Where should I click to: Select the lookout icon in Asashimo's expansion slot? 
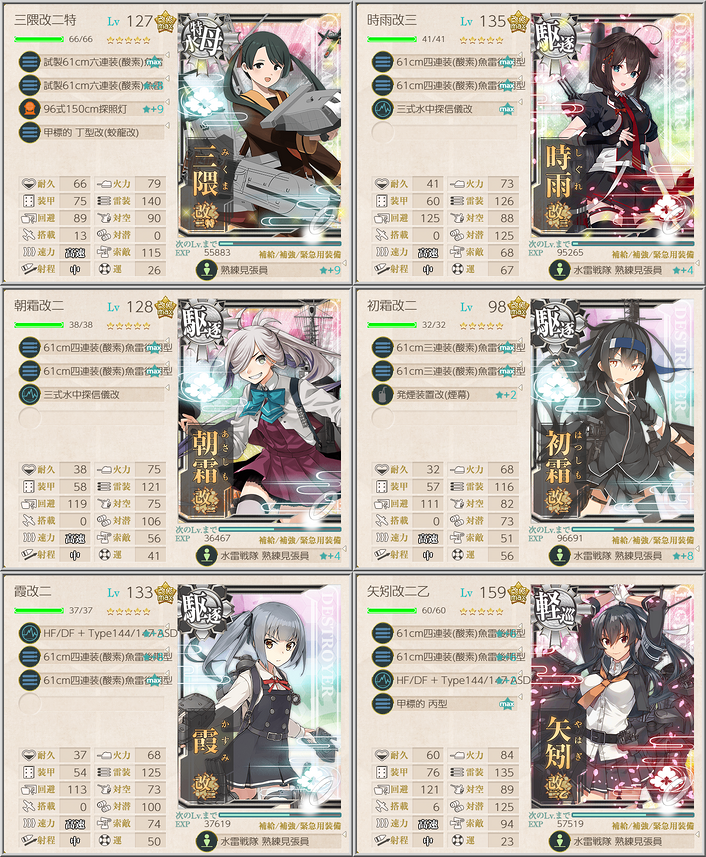click(x=207, y=555)
